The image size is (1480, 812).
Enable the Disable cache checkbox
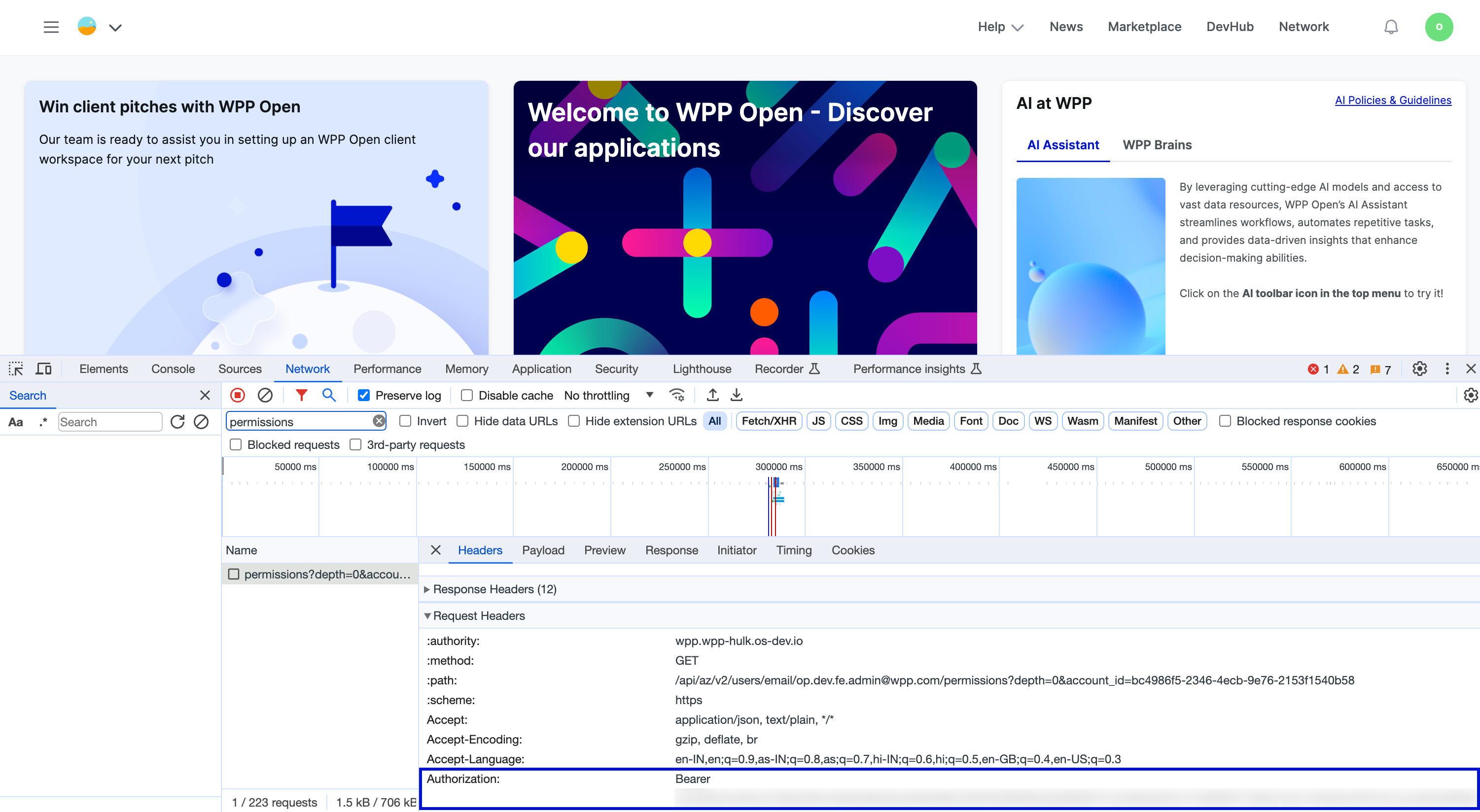(x=467, y=396)
